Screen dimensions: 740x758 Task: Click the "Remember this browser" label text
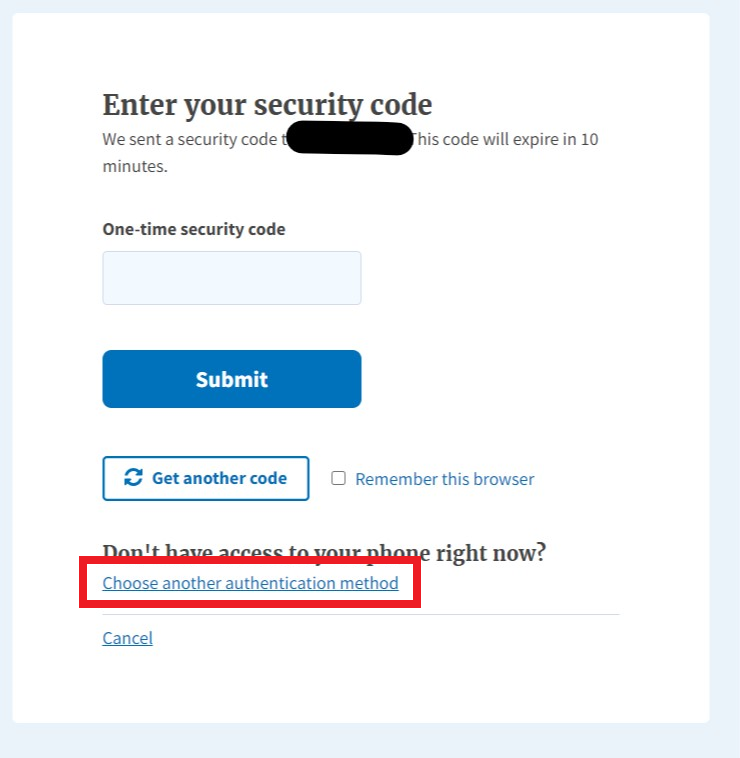pyautogui.click(x=444, y=479)
